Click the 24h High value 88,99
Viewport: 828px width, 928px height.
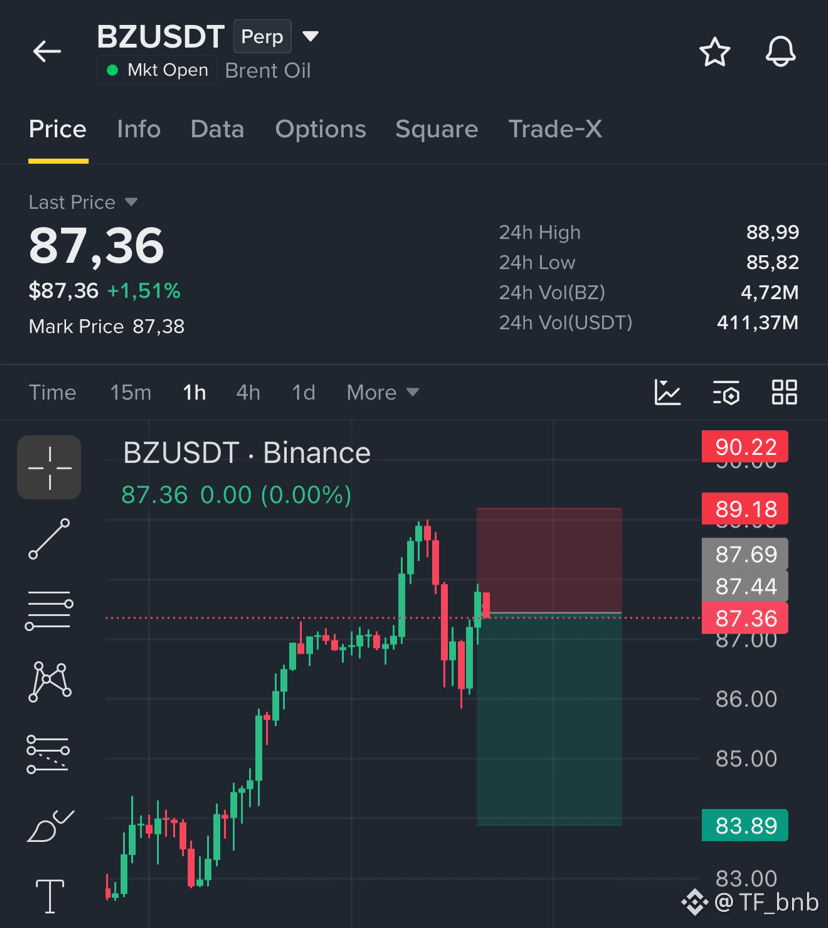tap(772, 232)
